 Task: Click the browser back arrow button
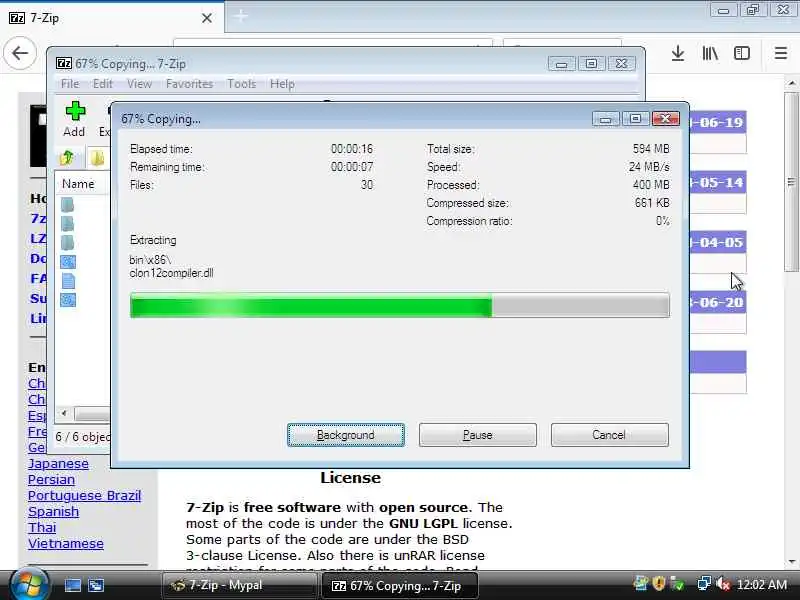20,53
